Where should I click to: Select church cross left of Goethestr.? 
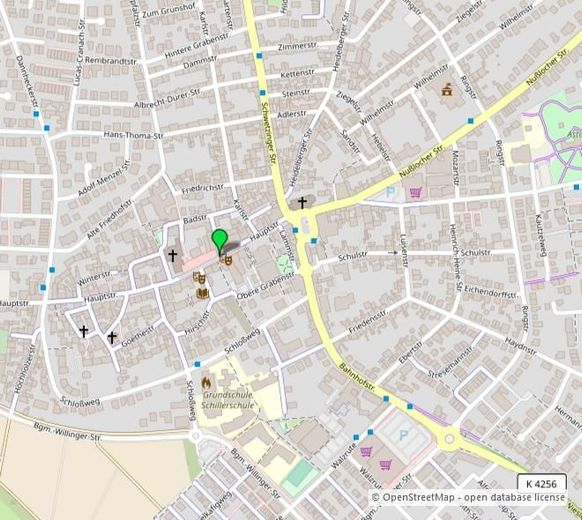point(112,337)
